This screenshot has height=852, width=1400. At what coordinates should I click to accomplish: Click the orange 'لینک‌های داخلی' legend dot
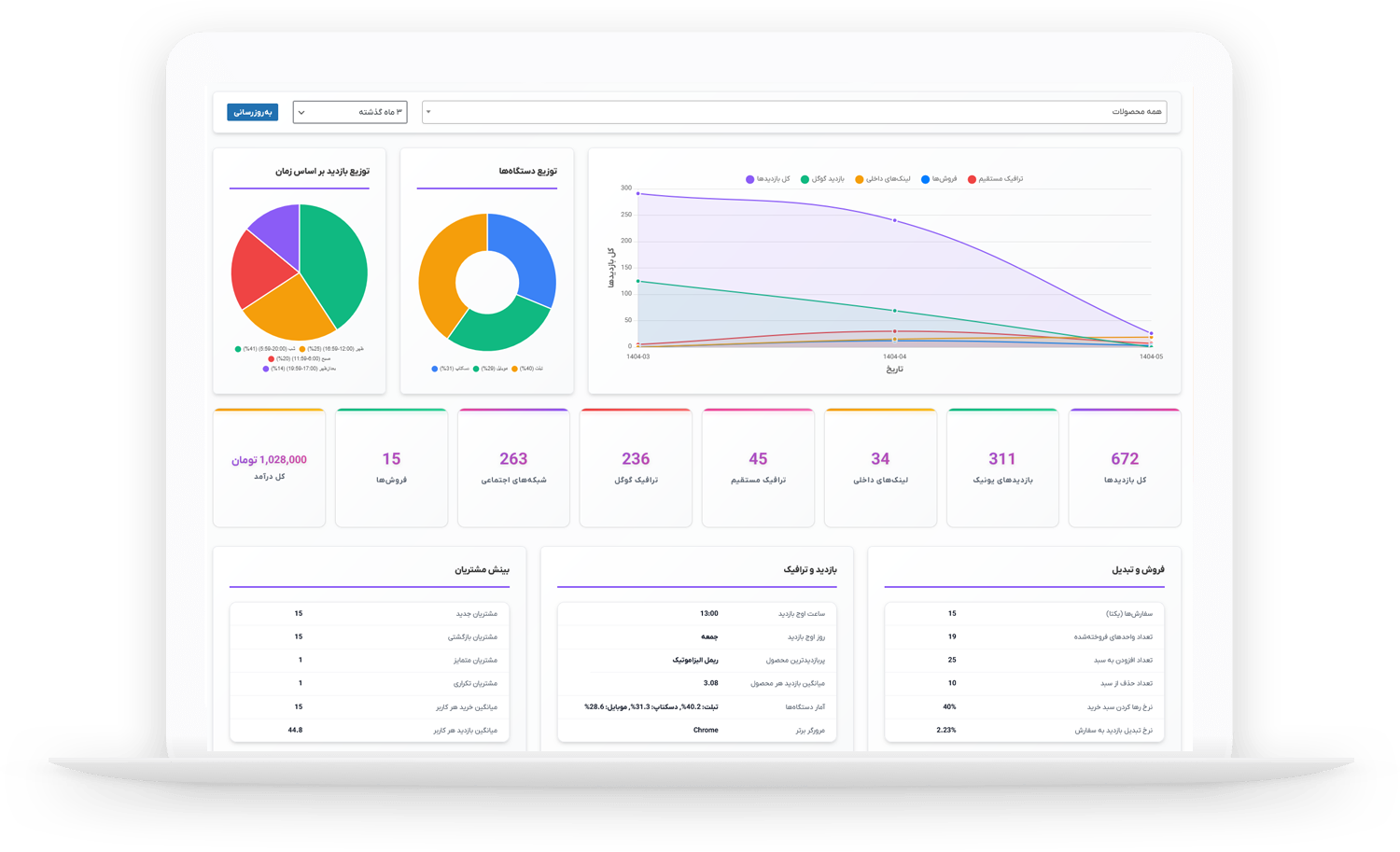click(860, 179)
